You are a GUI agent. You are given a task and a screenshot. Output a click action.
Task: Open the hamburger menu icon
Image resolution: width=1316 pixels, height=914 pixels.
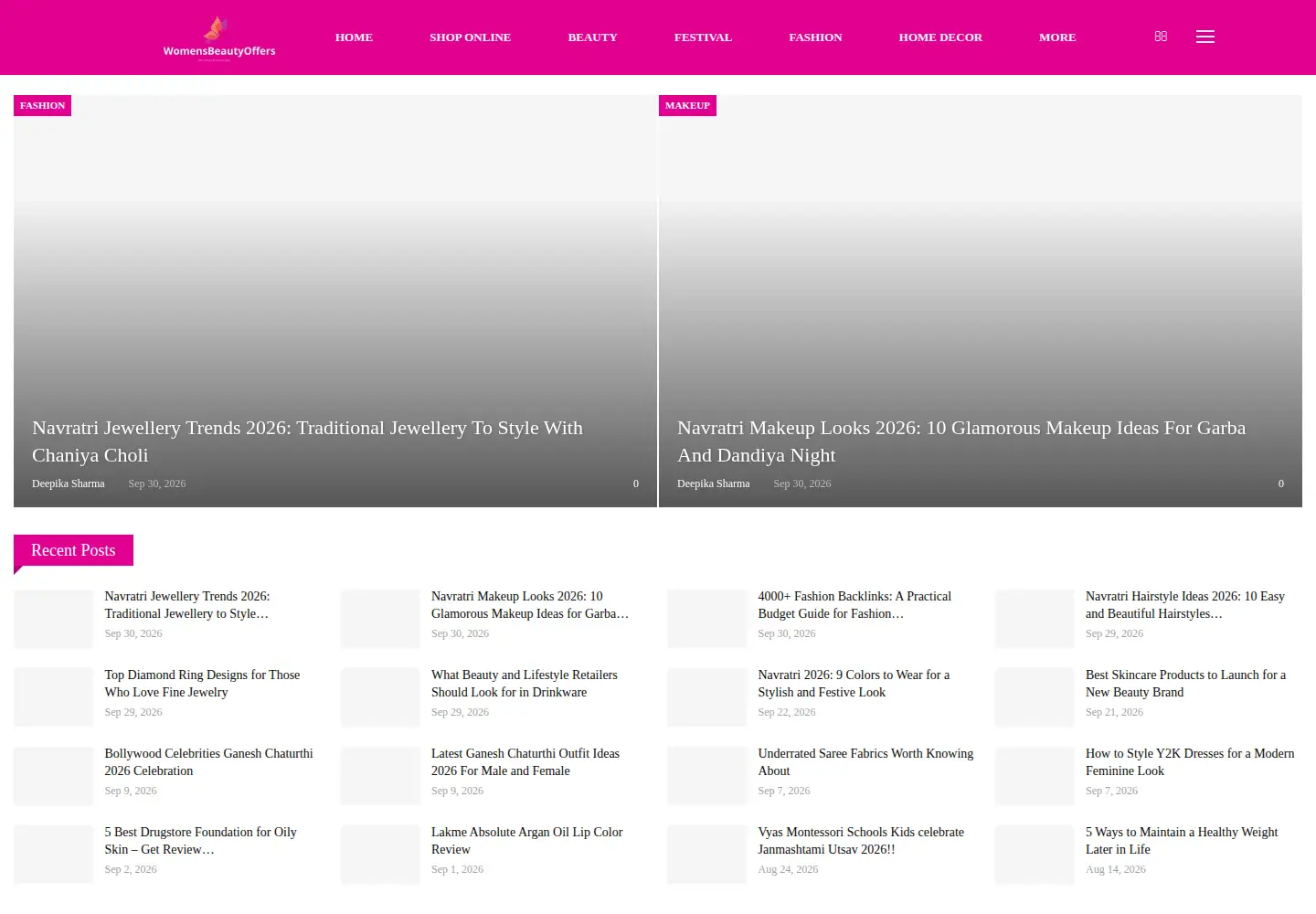[x=1205, y=37]
